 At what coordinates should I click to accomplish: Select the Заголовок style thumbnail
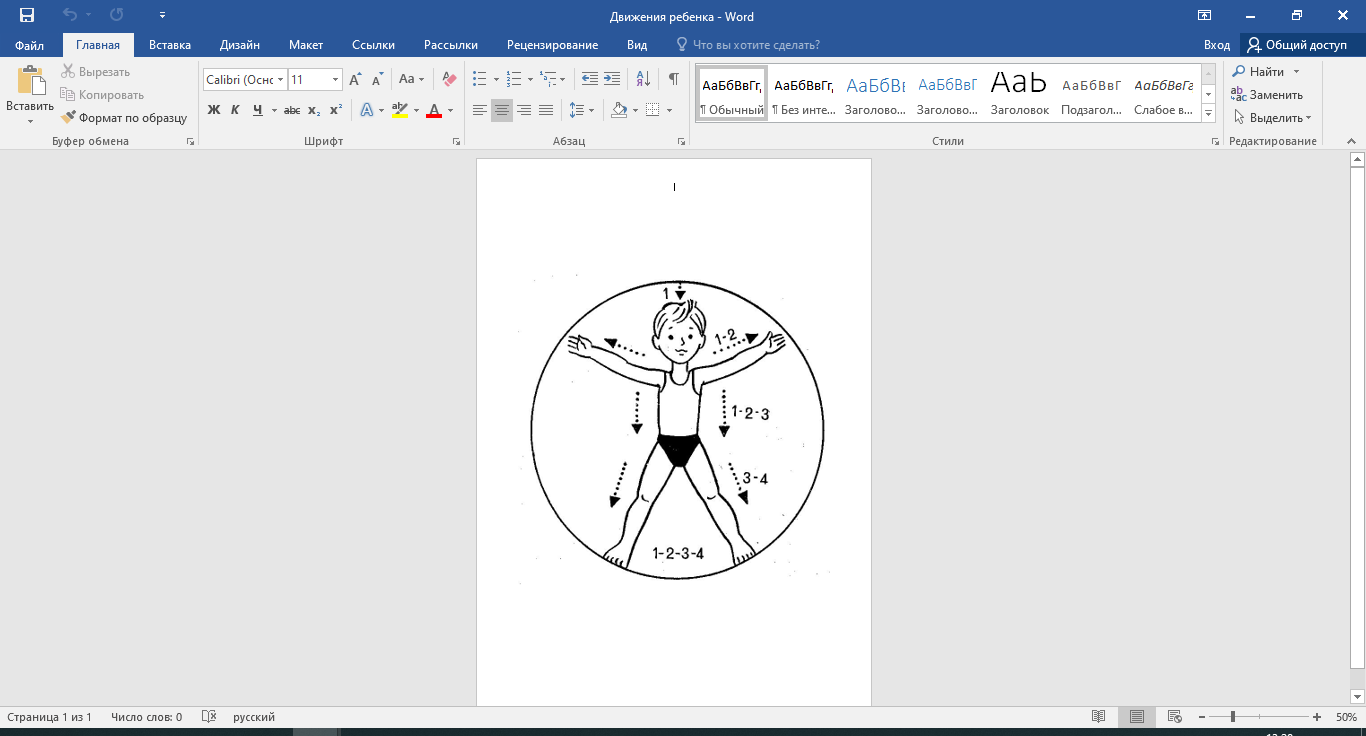1019,93
